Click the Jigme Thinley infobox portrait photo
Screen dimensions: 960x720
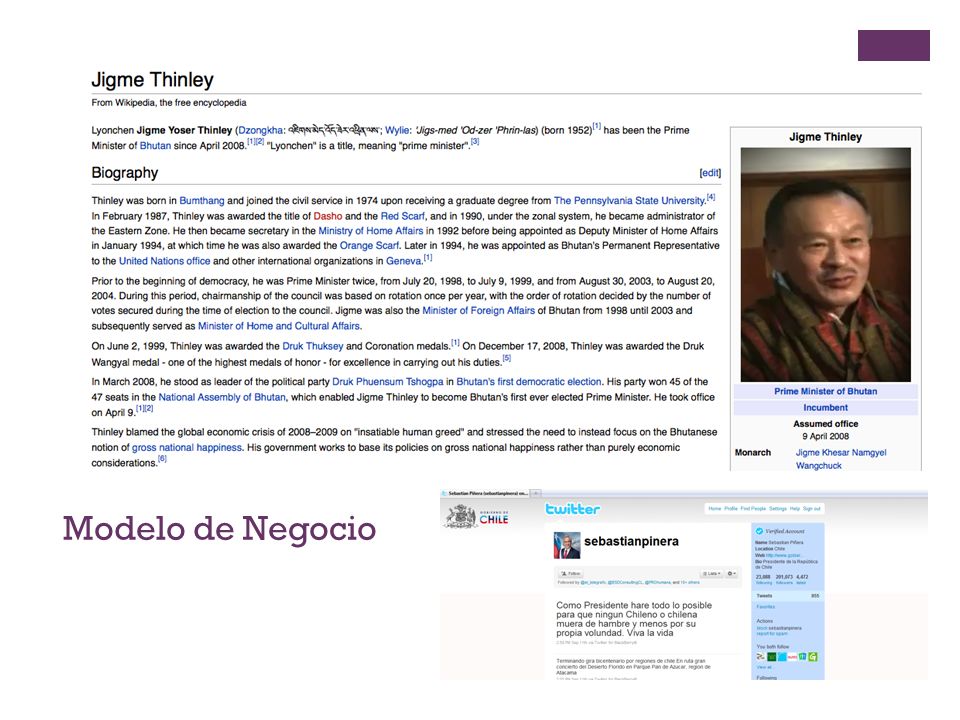[x=825, y=264]
